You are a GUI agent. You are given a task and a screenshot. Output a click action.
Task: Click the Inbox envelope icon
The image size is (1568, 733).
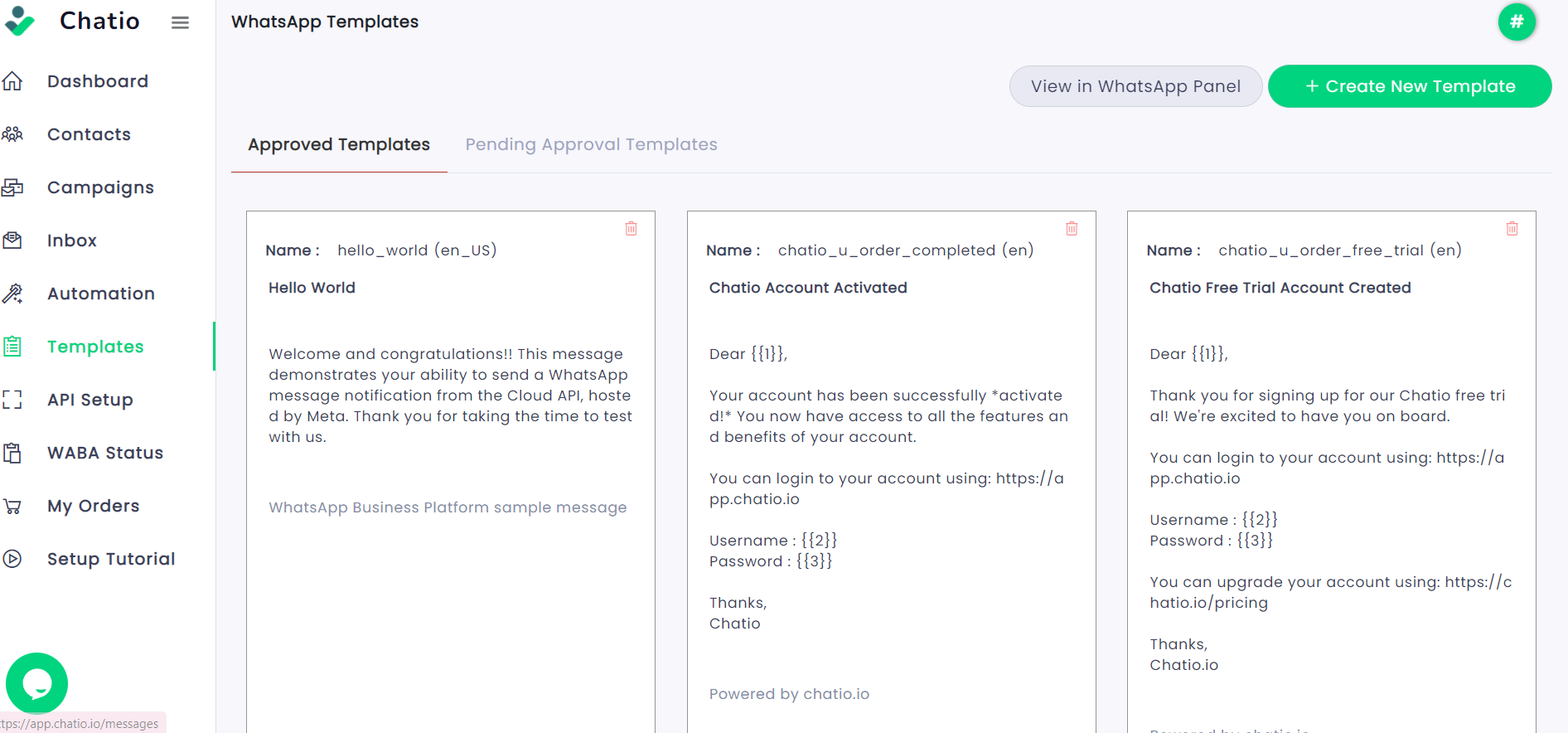(12, 240)
